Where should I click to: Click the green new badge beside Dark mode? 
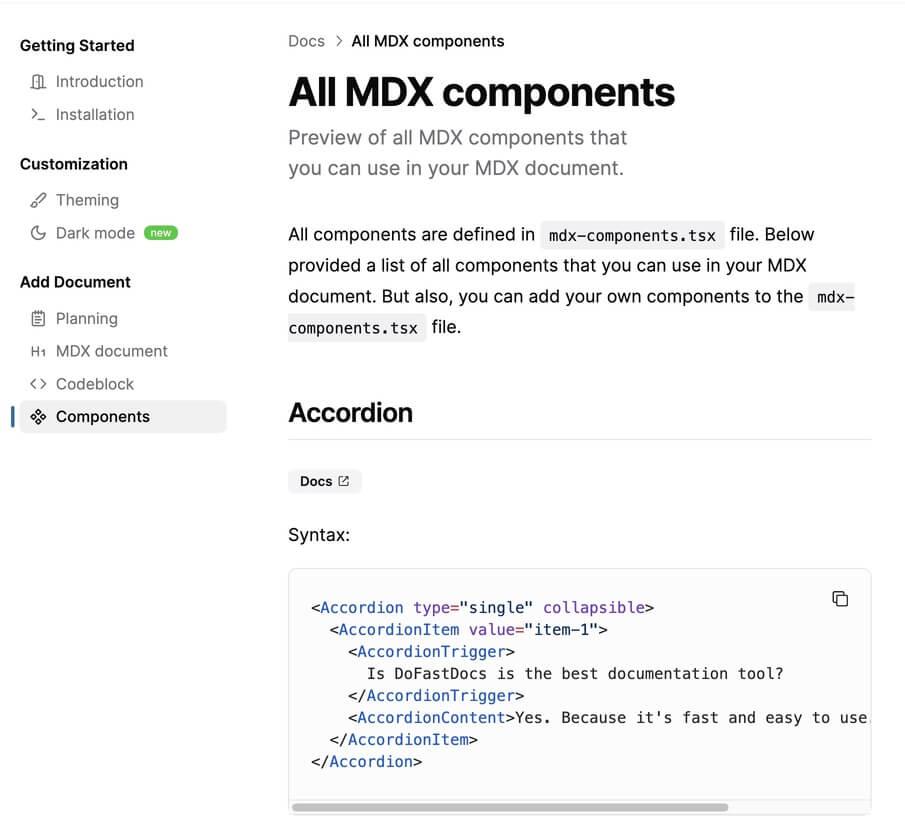[161, 233]
